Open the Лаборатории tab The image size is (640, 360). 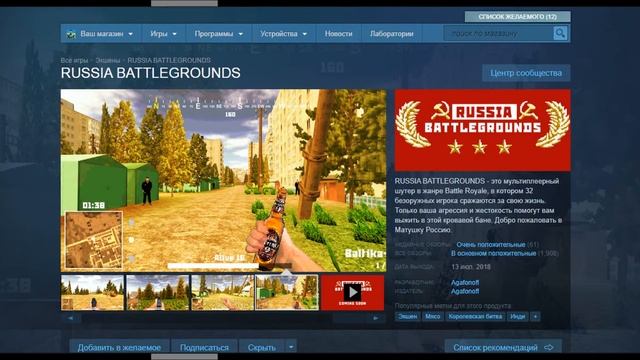pos(391,33)
